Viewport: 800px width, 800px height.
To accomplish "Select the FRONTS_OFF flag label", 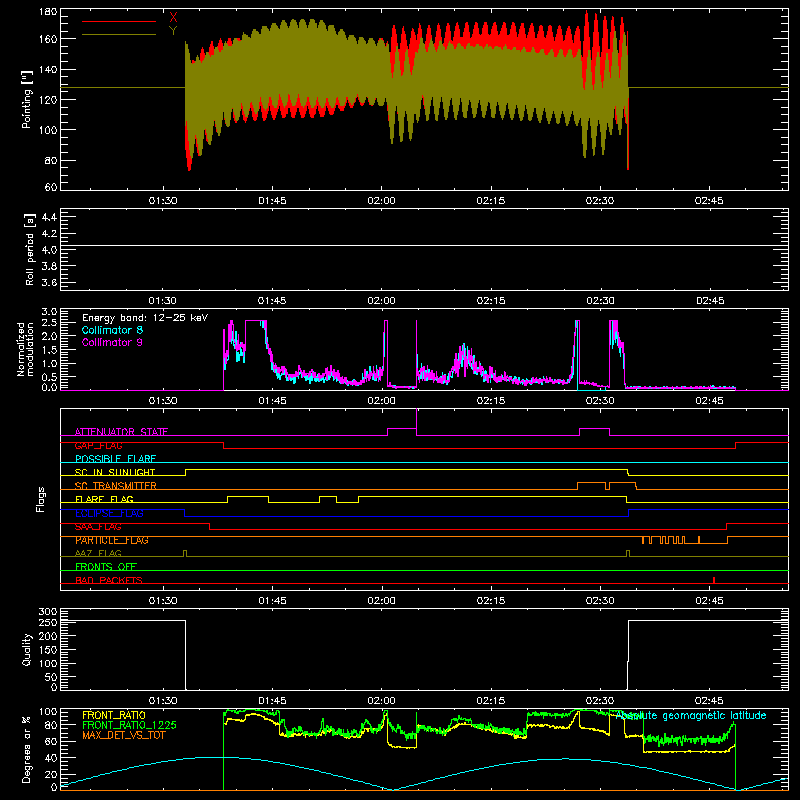I will click(106, 567).
